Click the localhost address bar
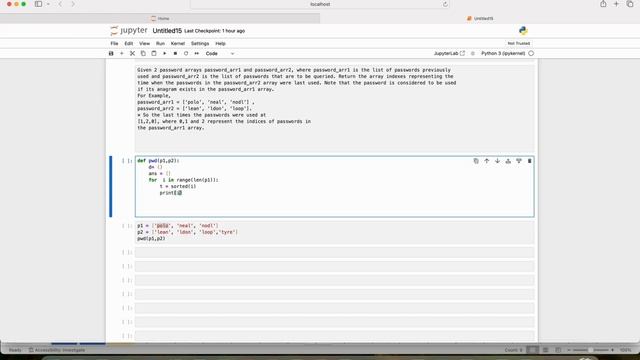 point(320,4)
